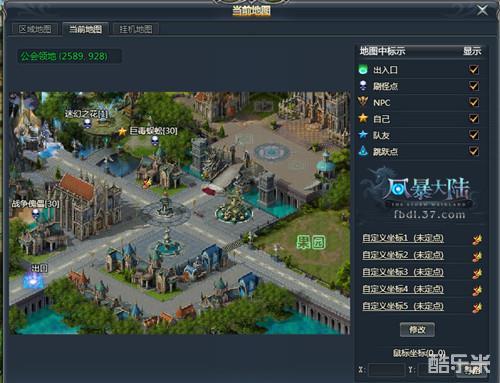Screen dimensions: 500x383
Task: Close the 当前地图 window
Action: point(482,11)
